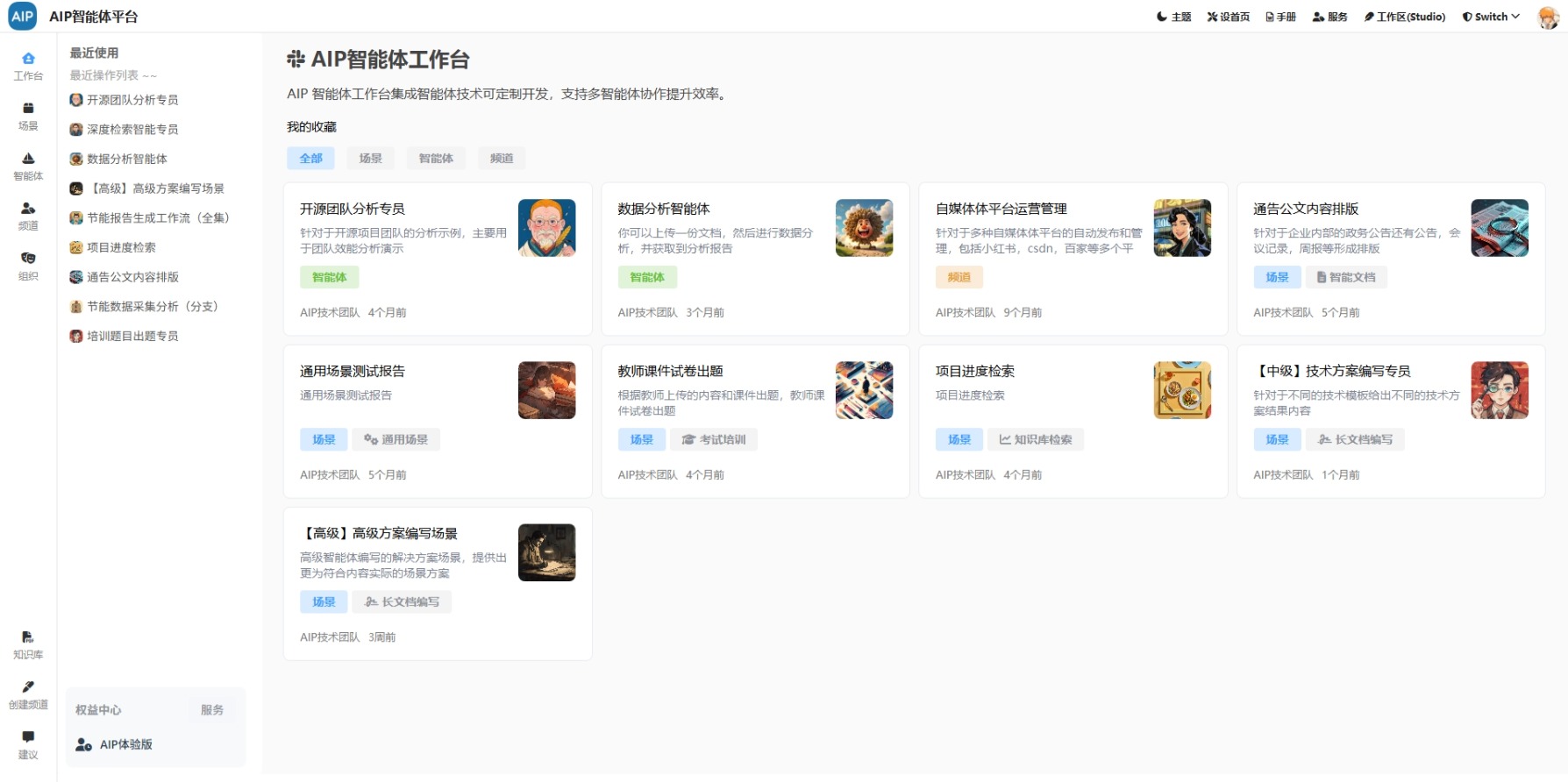Toggle 主题 theme in the top bar
Screen dimensions: 1568x782
point(1173,17)
